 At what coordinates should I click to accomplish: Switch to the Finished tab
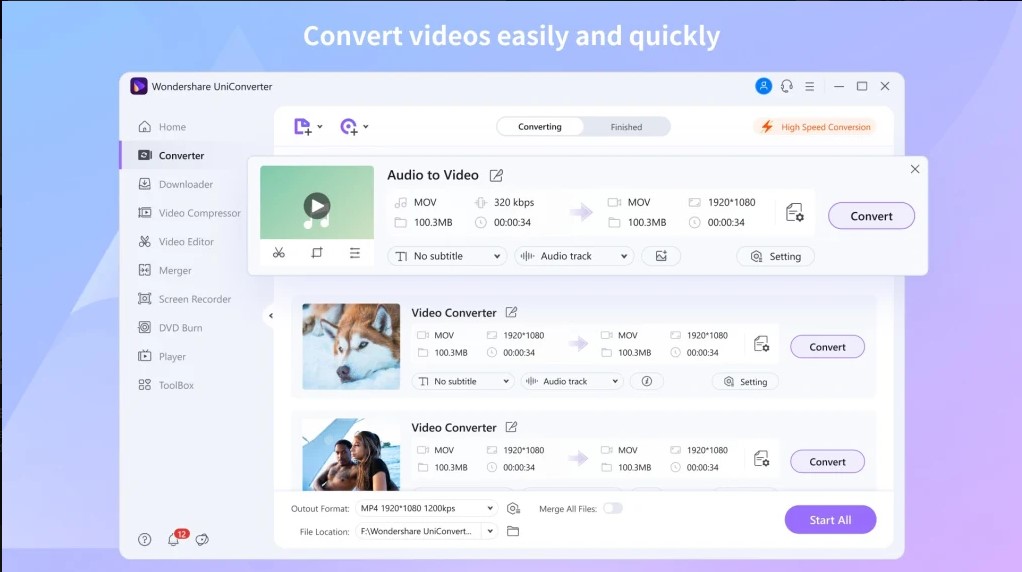[626, 126]
